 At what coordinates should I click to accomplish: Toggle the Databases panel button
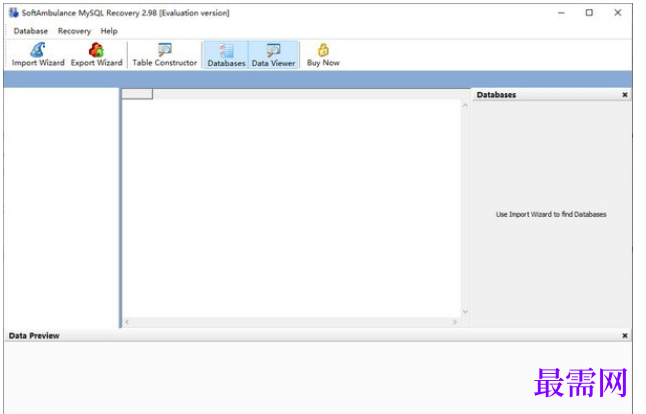[226, 55]
